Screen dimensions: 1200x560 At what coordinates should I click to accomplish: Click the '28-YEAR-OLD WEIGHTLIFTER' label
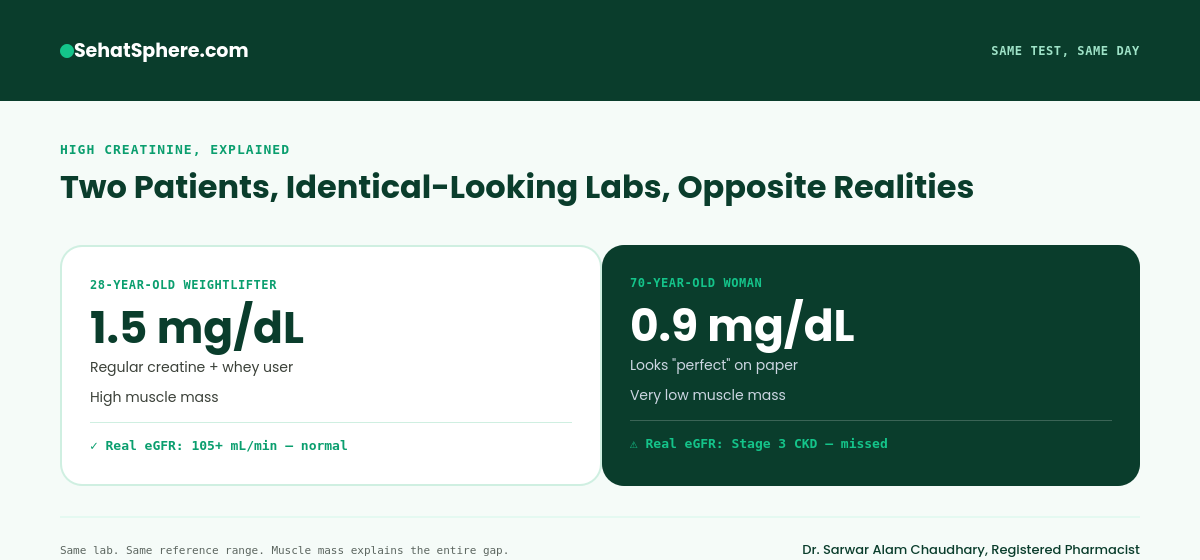coord(183,284)
